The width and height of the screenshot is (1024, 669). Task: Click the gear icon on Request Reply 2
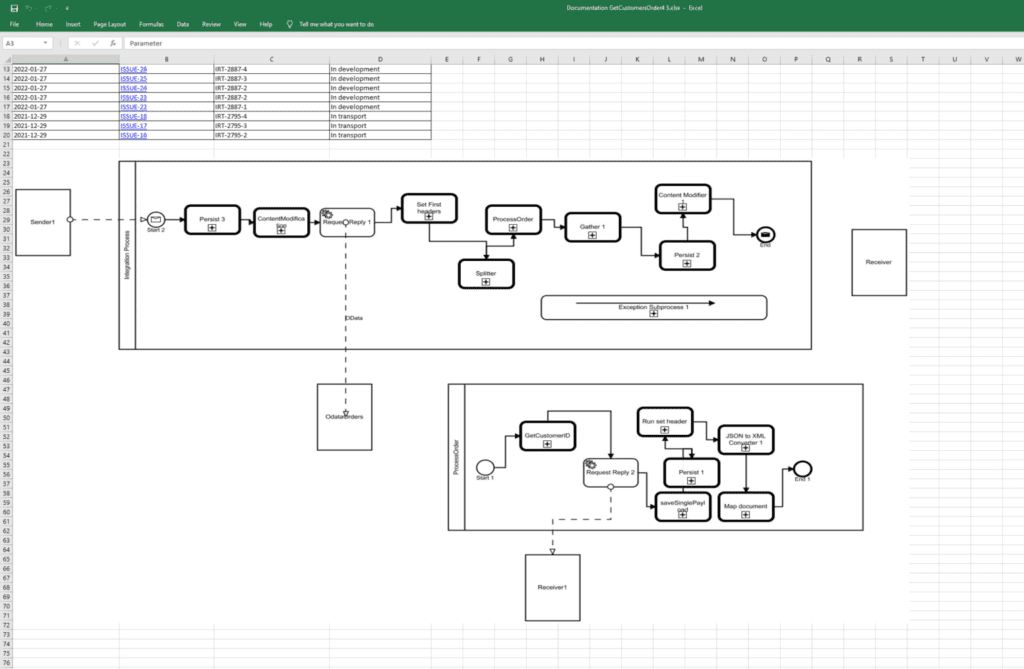590,464
